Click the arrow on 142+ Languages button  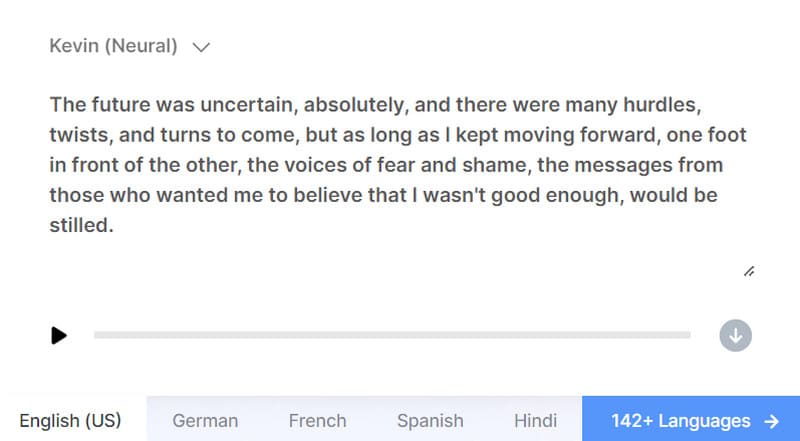coord(771,421)
